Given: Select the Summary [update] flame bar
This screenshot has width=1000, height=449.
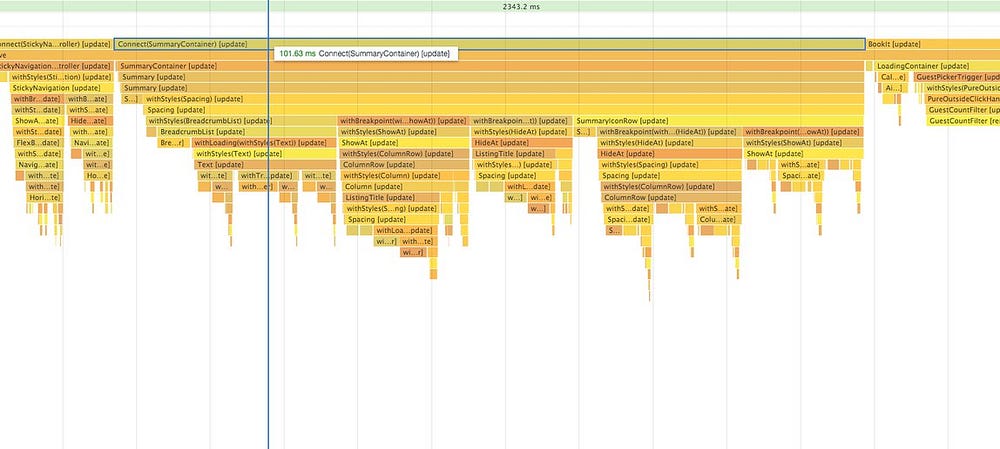Looking at the screenshot, I should (492, 77).
